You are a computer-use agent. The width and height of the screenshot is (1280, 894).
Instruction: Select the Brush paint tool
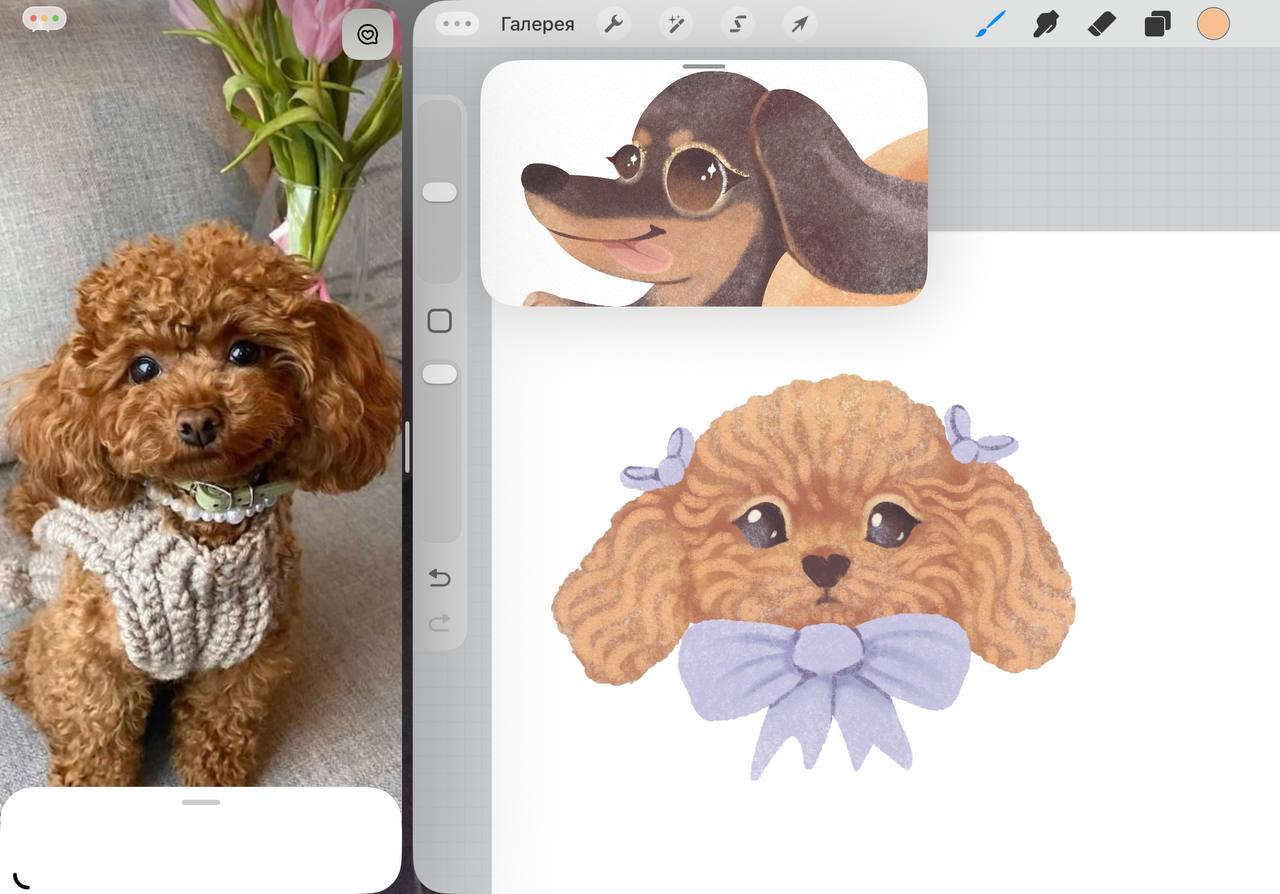[x=990, y=24]
